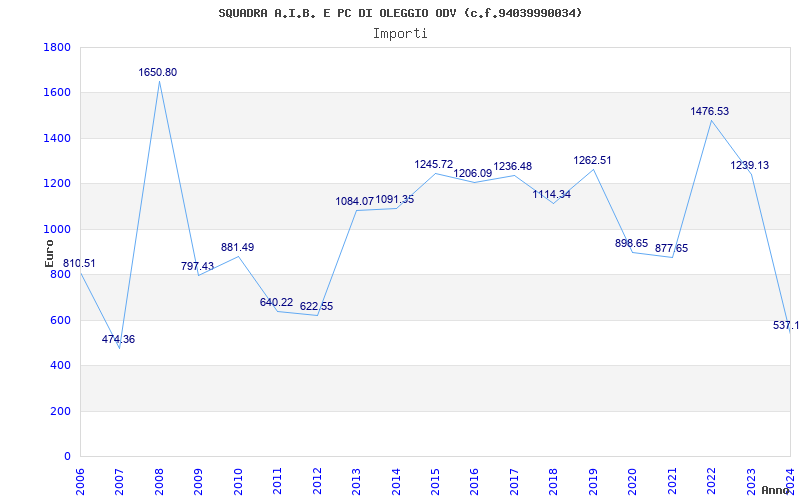Select the 622.55 data label

[316, 307]
